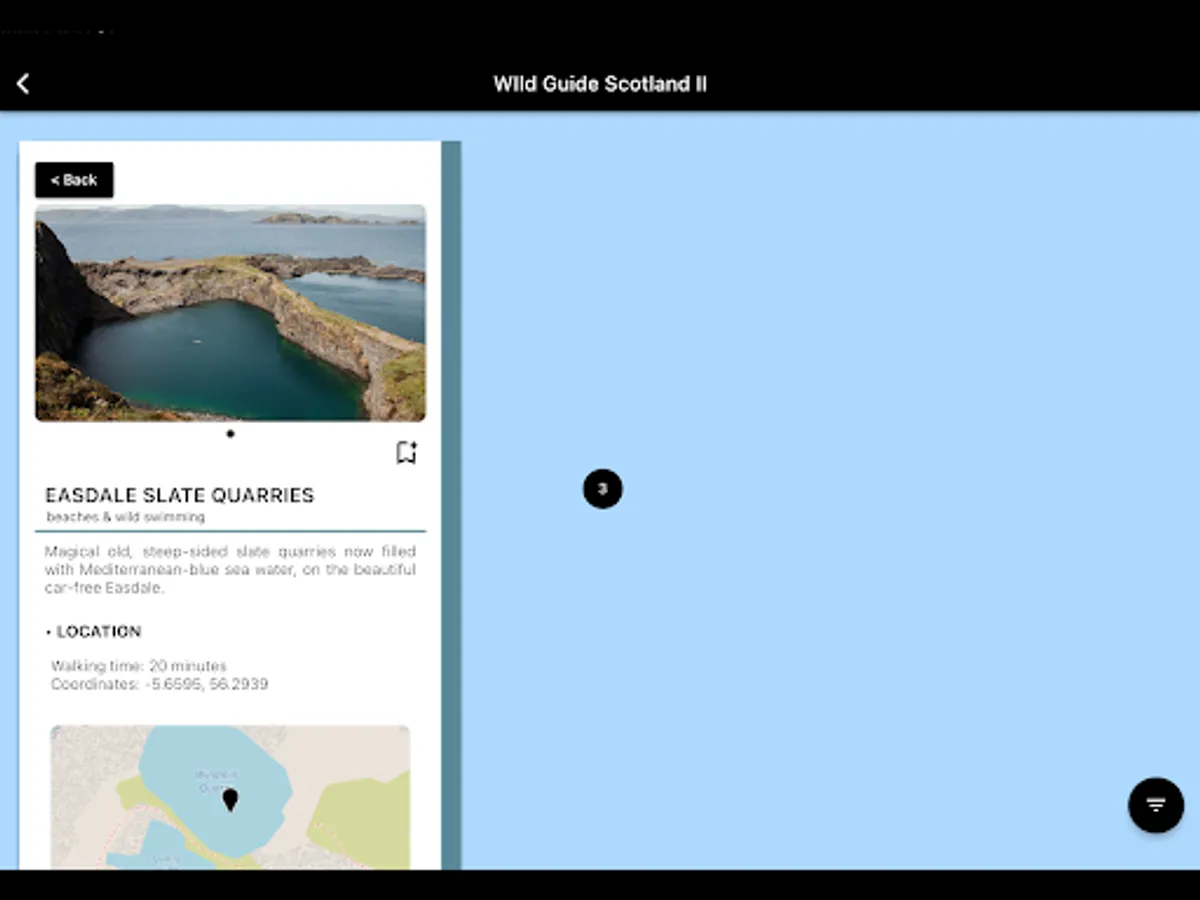Click the 'Wild Guide Scotland II' header title
1200x900 pixels.
point(600,84)
